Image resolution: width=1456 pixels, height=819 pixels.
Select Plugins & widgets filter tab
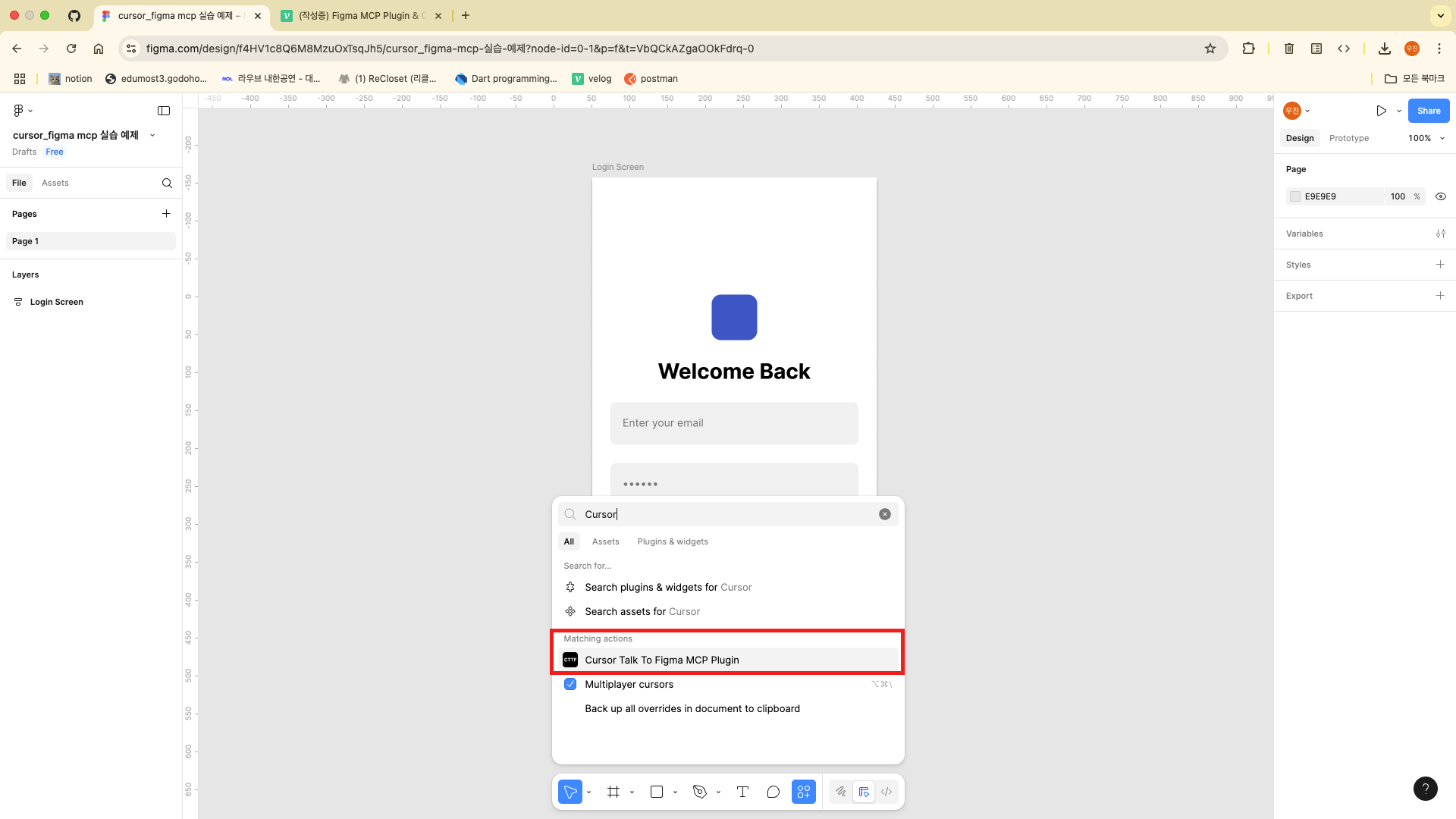(x=672, y=541)
